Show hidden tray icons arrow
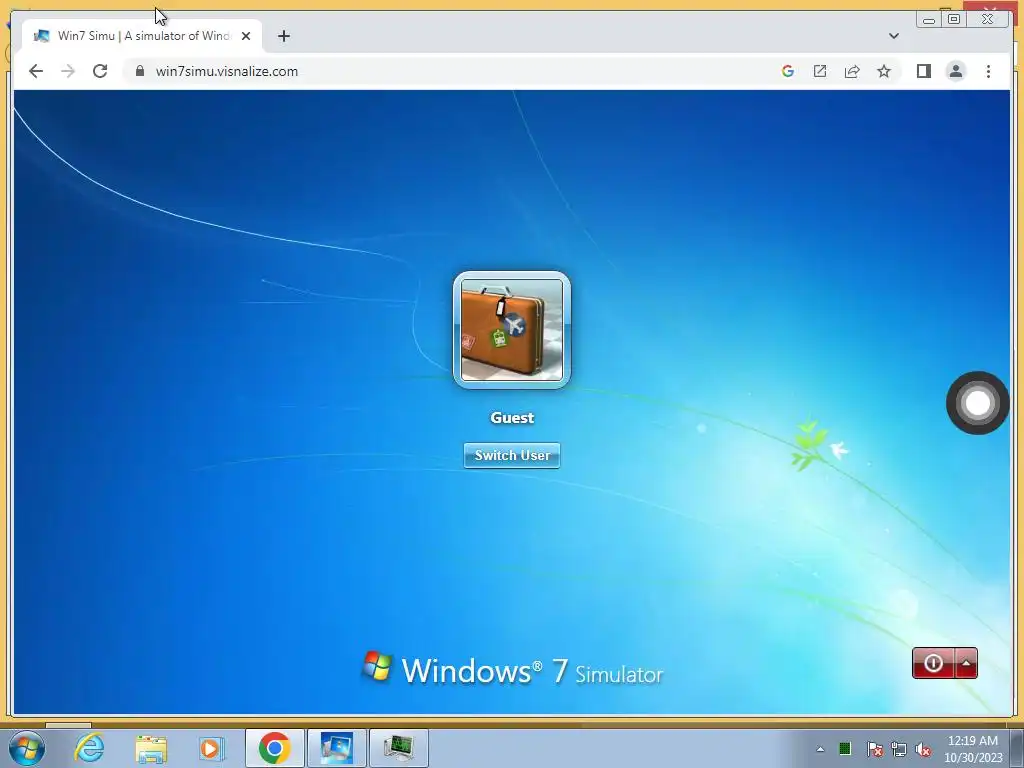Viewport: 1024px width, 768px height. click(x=820, y=749)
